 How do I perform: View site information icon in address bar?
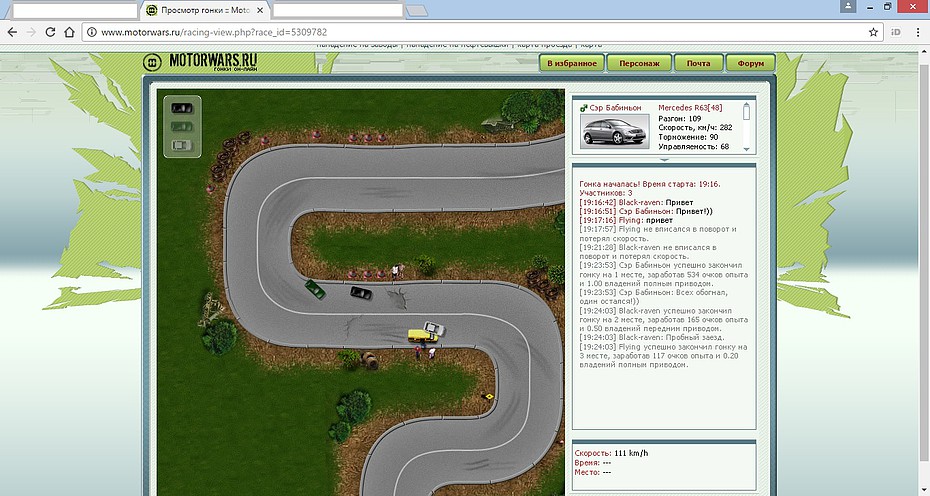(91, 32)
